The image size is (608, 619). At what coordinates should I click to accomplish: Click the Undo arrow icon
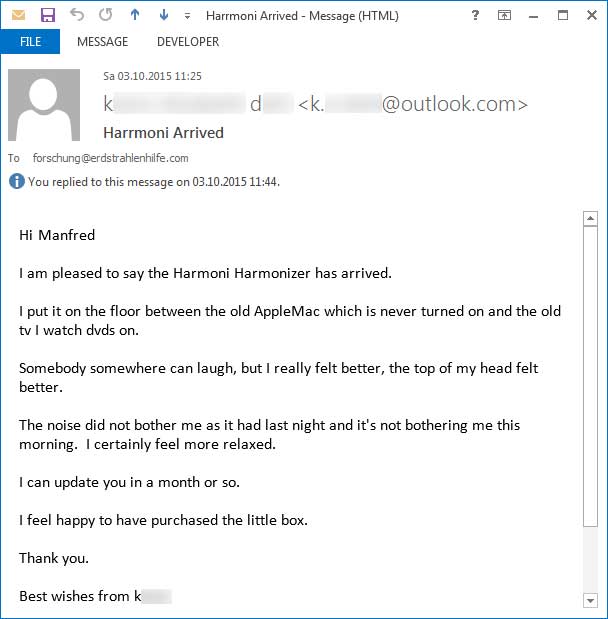point(77,15)
